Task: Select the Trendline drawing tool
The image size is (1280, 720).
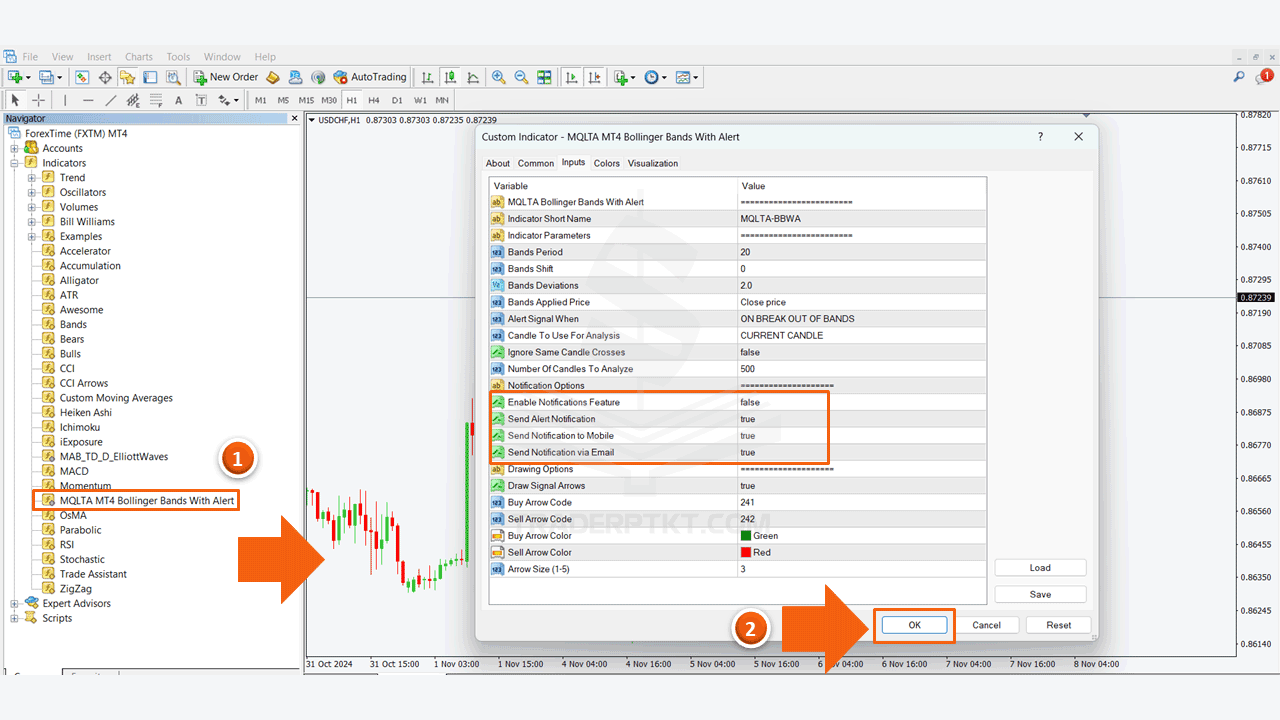Action: (110, 100)
